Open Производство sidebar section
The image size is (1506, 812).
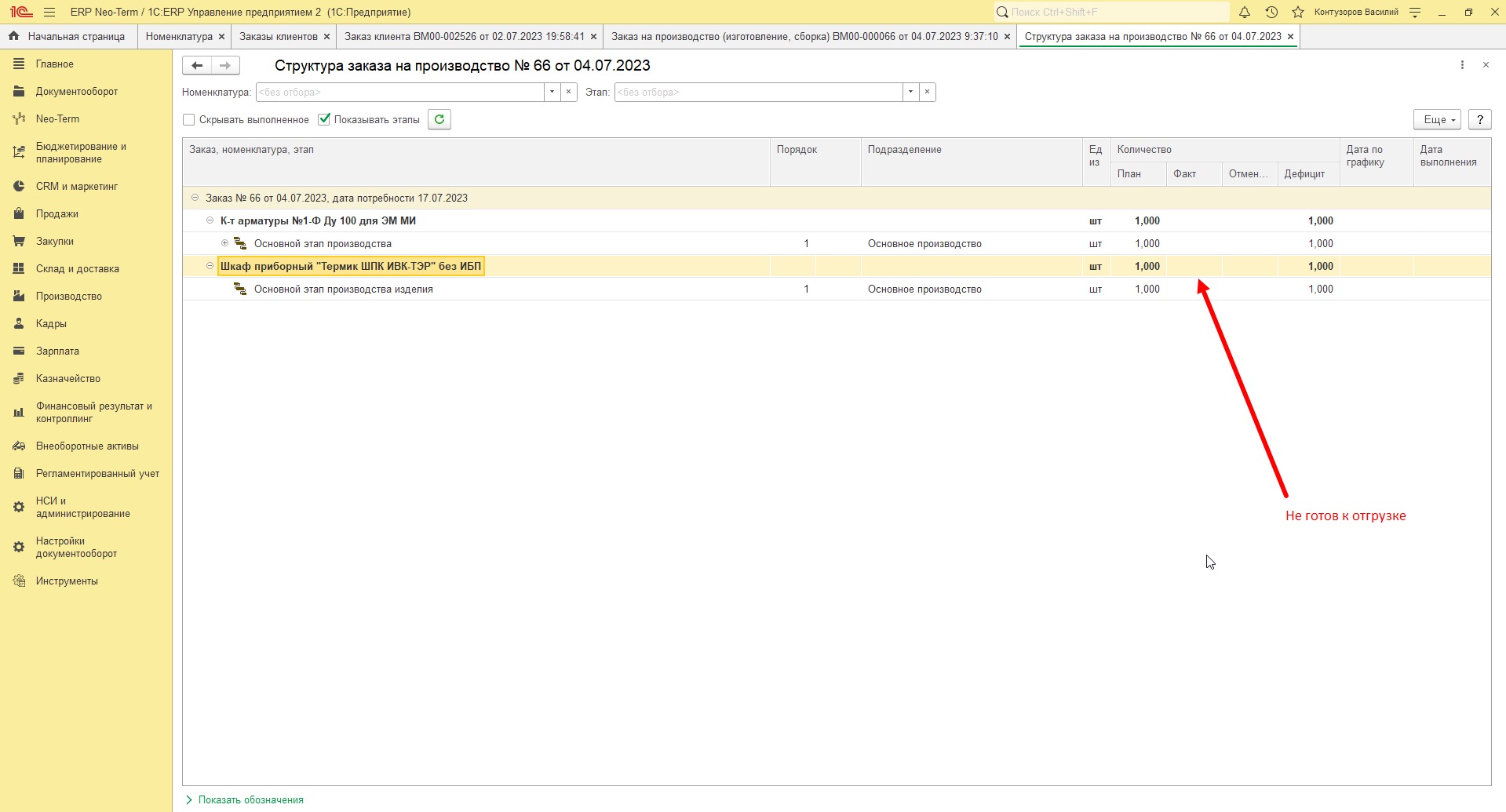point(69,297)
